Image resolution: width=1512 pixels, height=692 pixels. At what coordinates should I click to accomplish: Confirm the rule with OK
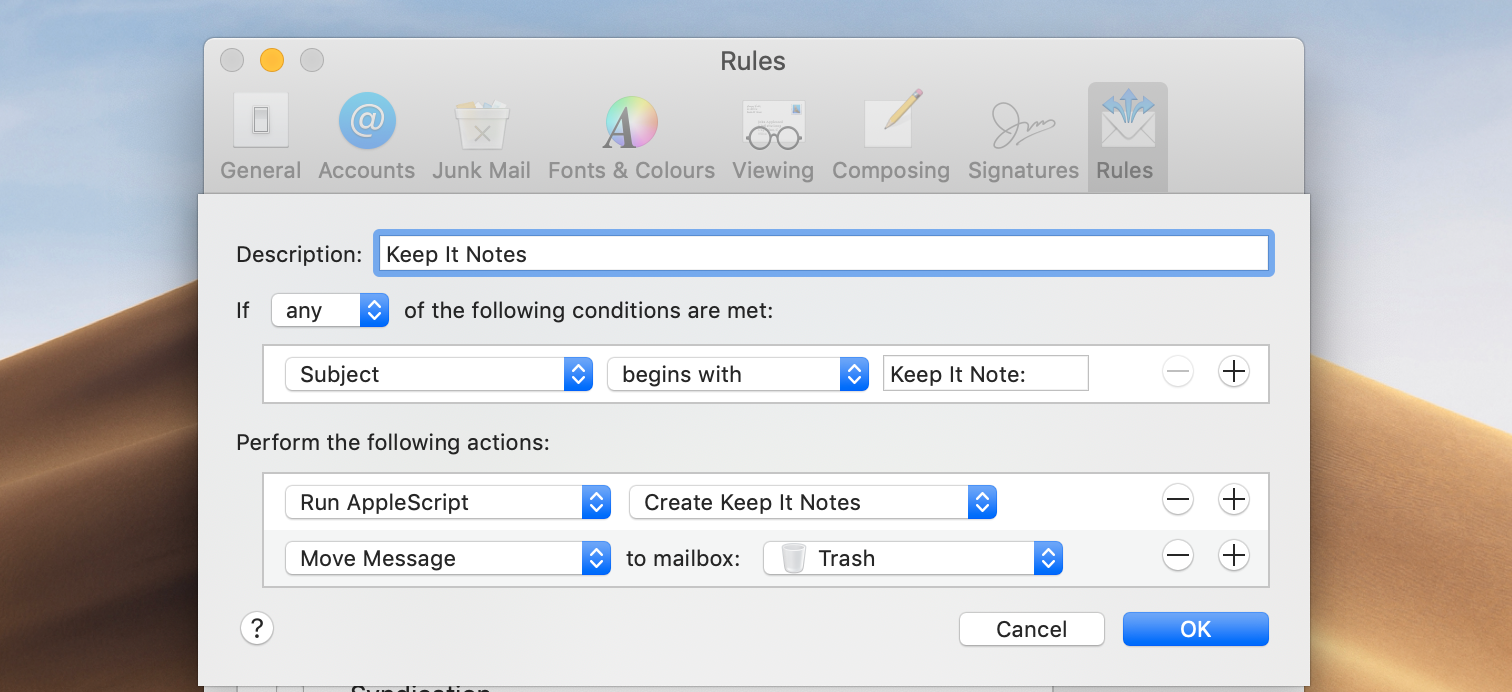1195,629
